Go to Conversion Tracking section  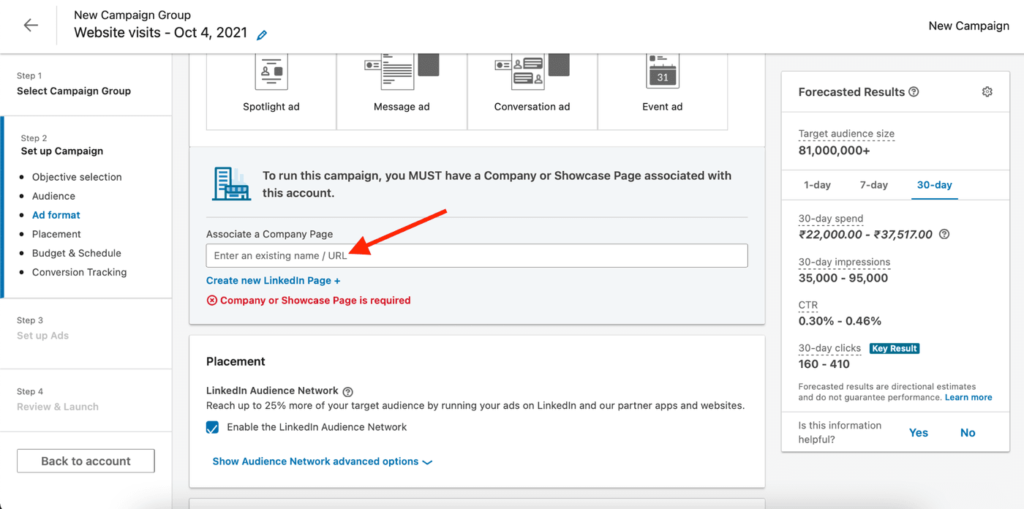(79, 272)
